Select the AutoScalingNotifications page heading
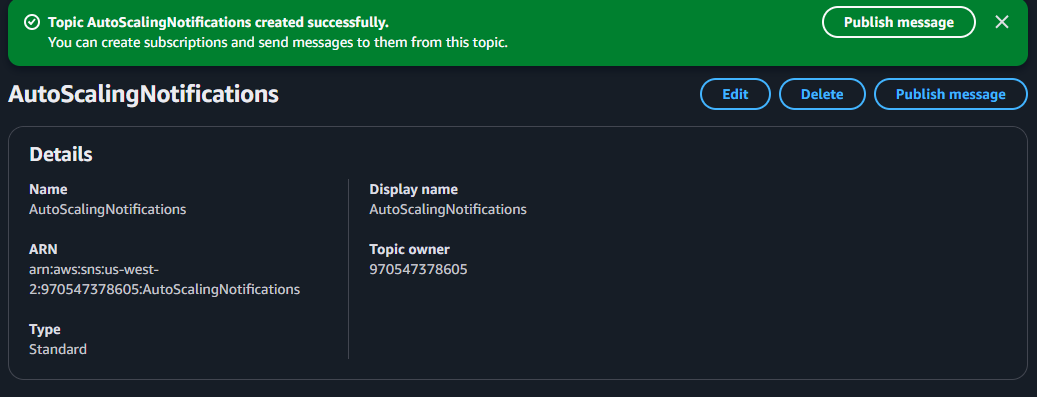Screen dimensions: 1037x397 point(144,94)
